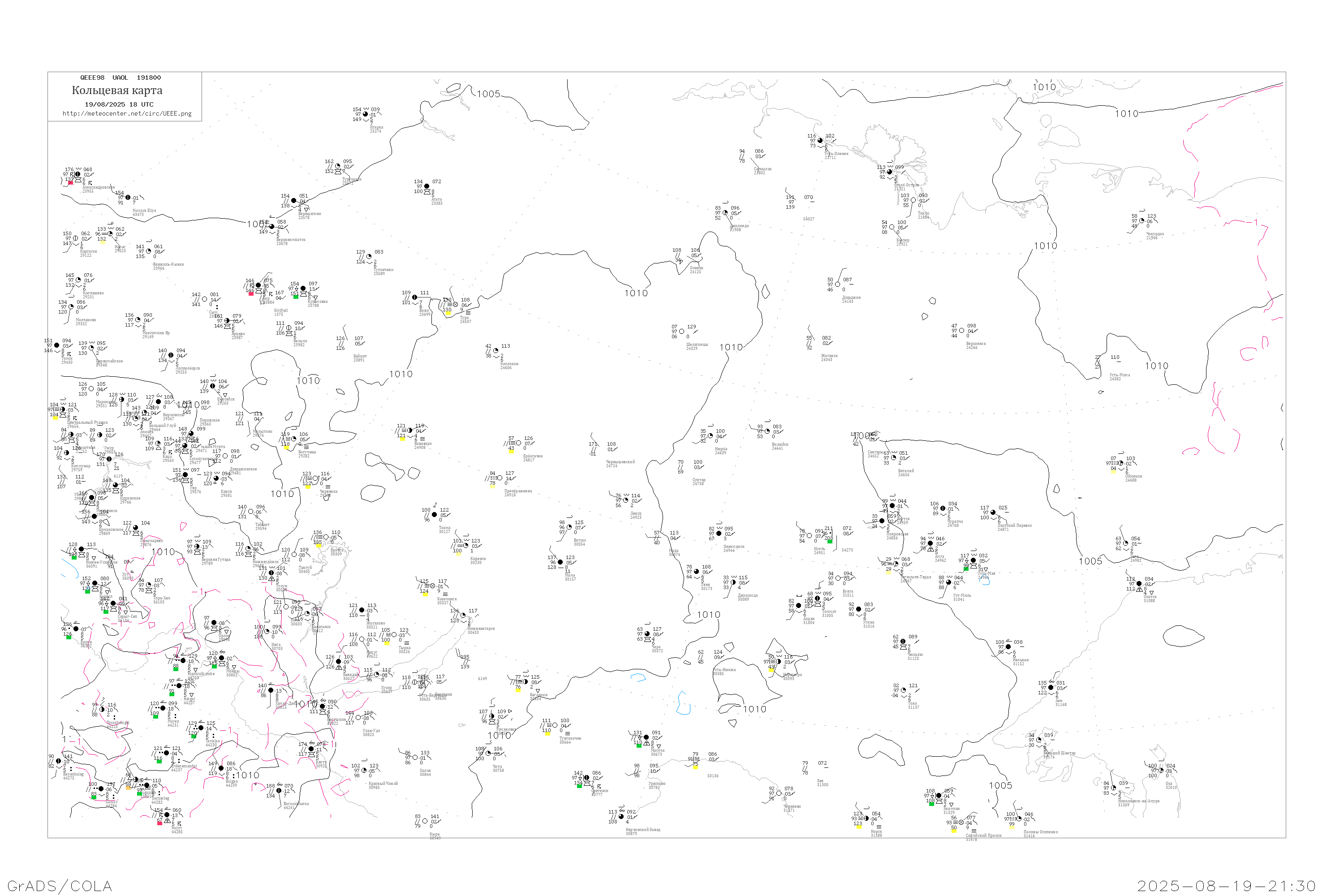Click the Нелькан station filled circle
Viewport: 1344px width, 896px height.
(1008, 647)
